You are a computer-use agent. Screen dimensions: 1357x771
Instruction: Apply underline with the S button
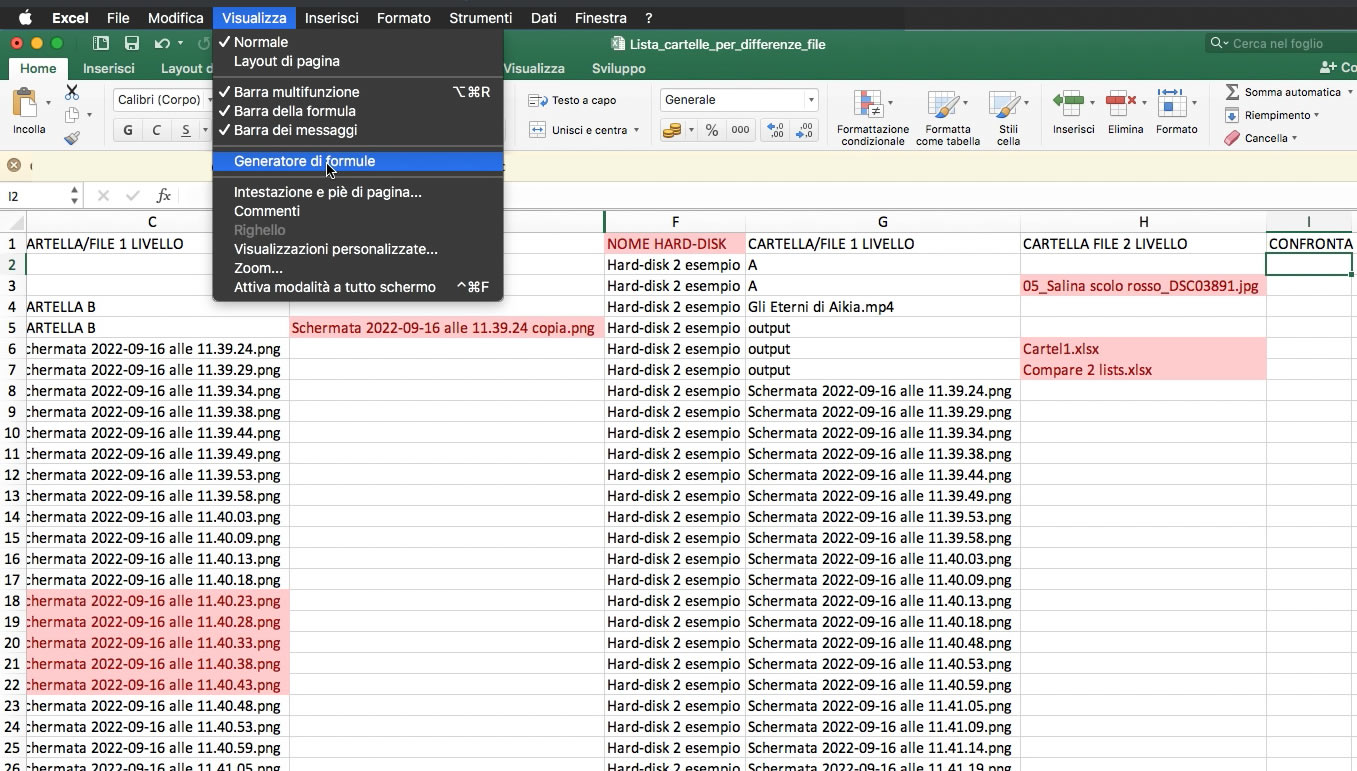(x=185, y=130)
